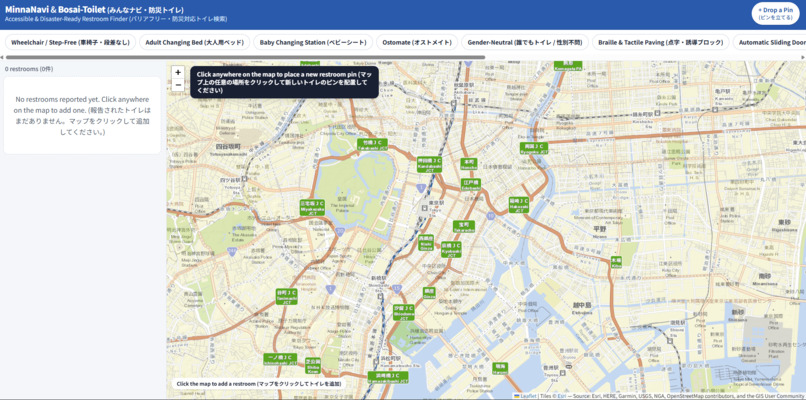Click the Shiodome JCT map sign

404,312
